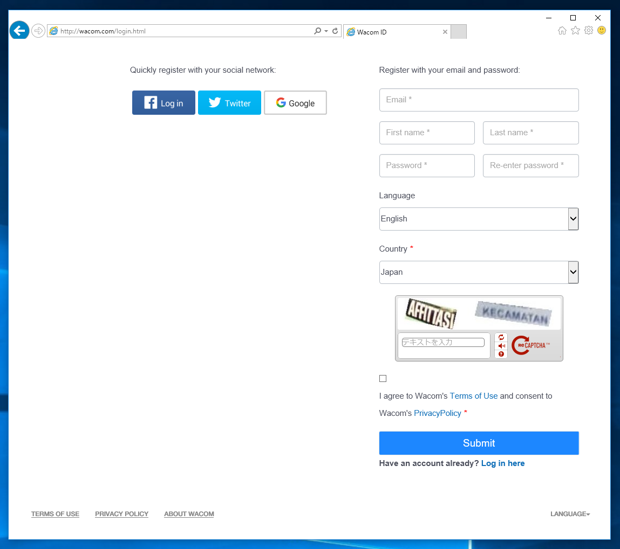620x549 pixels.
Task: Select the Wacom ID tab
Action: (397, 32)
